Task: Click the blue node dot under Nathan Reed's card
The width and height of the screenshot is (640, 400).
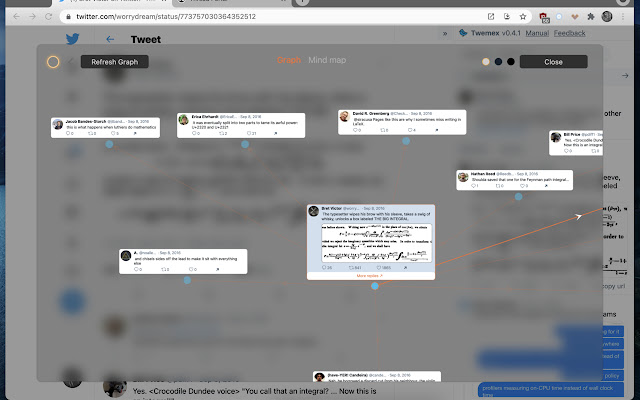Action: click(x=518, y=197)
